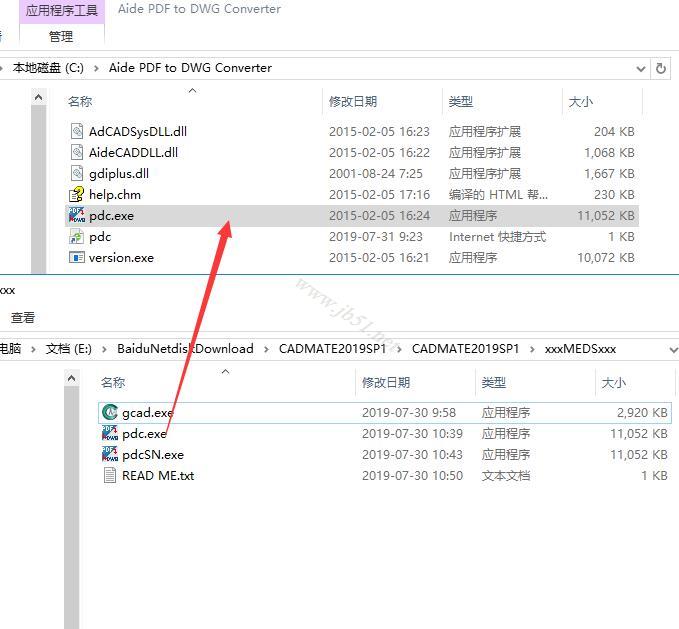679x629 pixels.
Task: Click the gdiplus.dll file icon
Action: 77,173
